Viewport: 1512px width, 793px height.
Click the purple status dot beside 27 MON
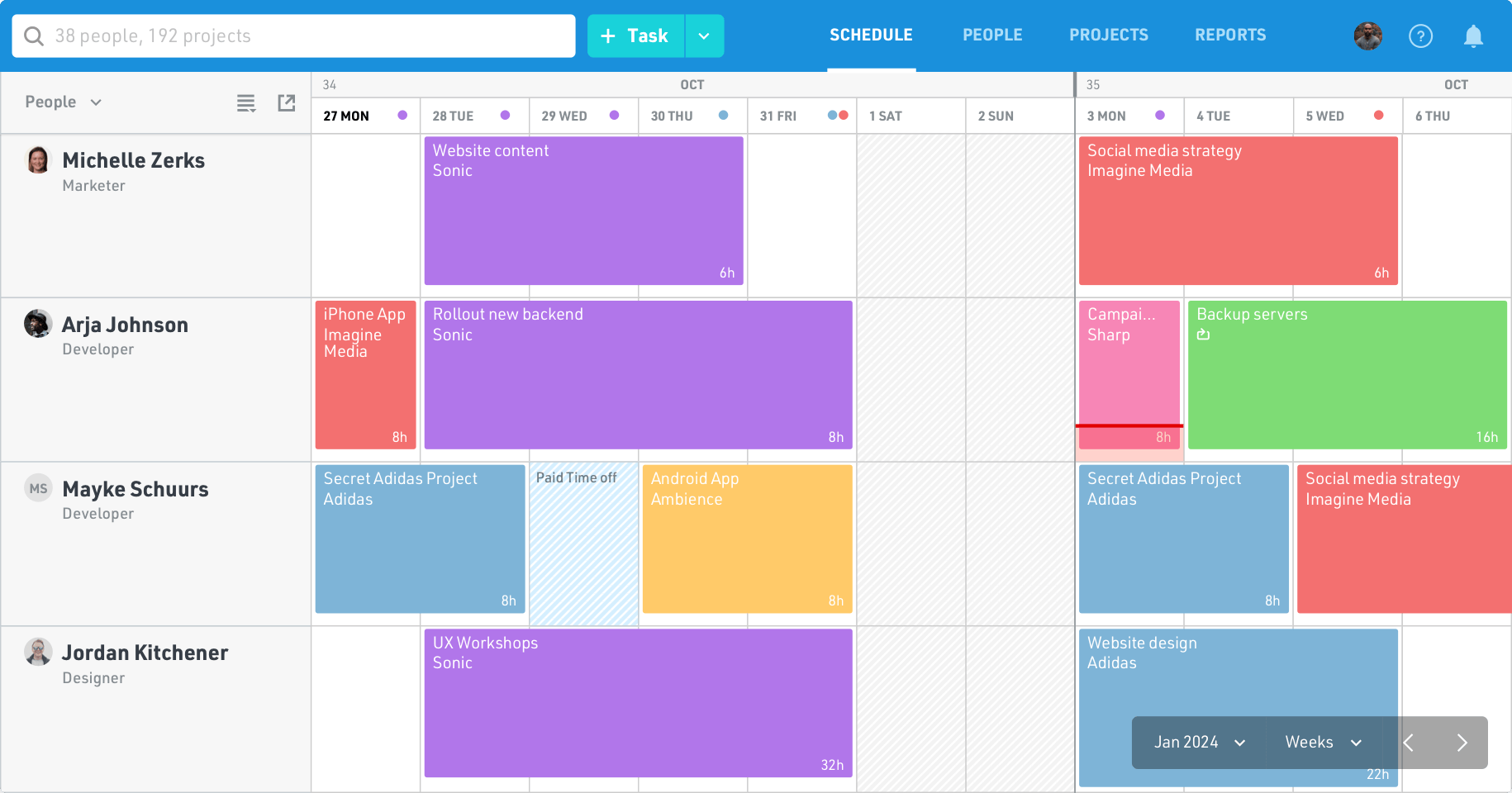pyautogui.click(x=403, y=116)
